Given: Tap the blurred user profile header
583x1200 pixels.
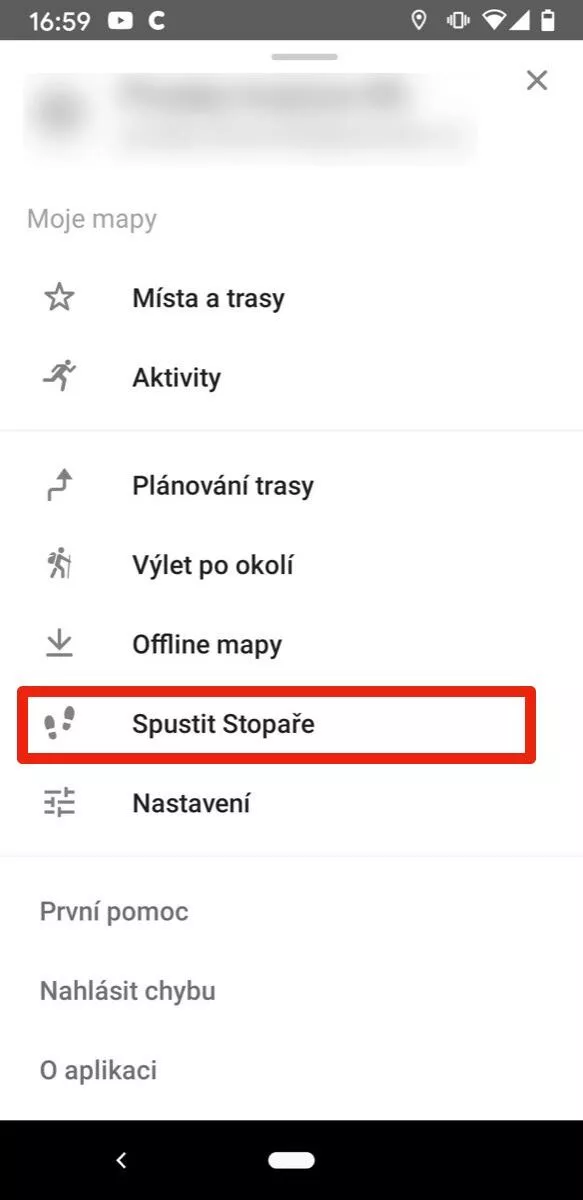Looking at the screenshot, I should [x=250, y=118].
